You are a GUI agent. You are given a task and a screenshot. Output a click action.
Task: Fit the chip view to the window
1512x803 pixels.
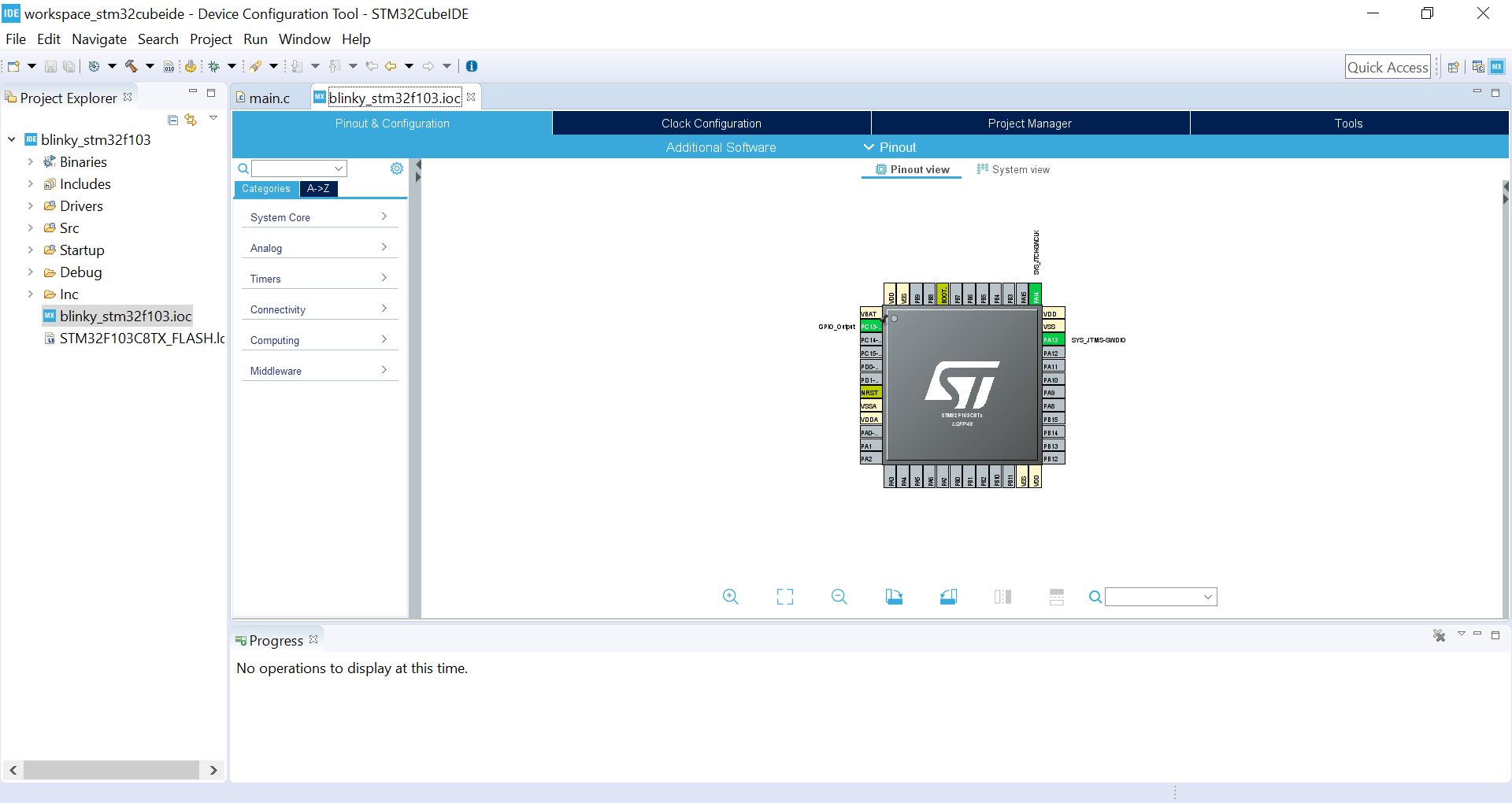784,597
